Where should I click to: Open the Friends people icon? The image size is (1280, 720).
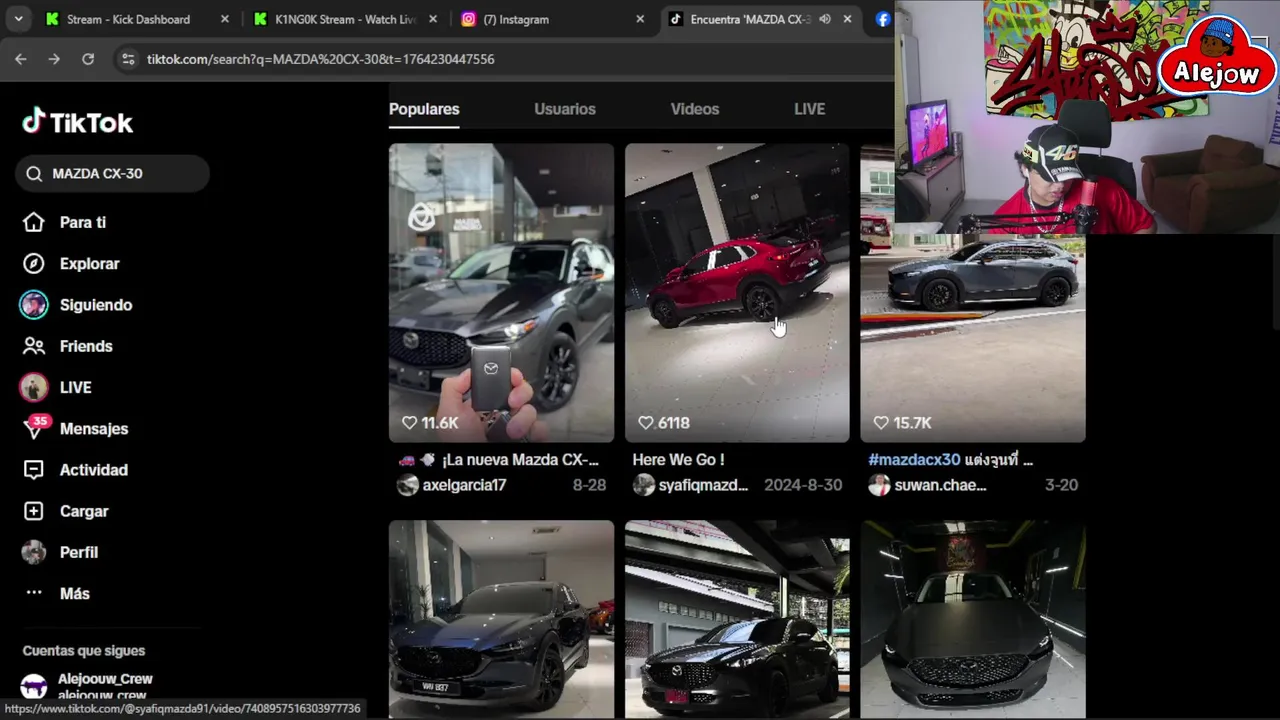(x=34, y=346)
